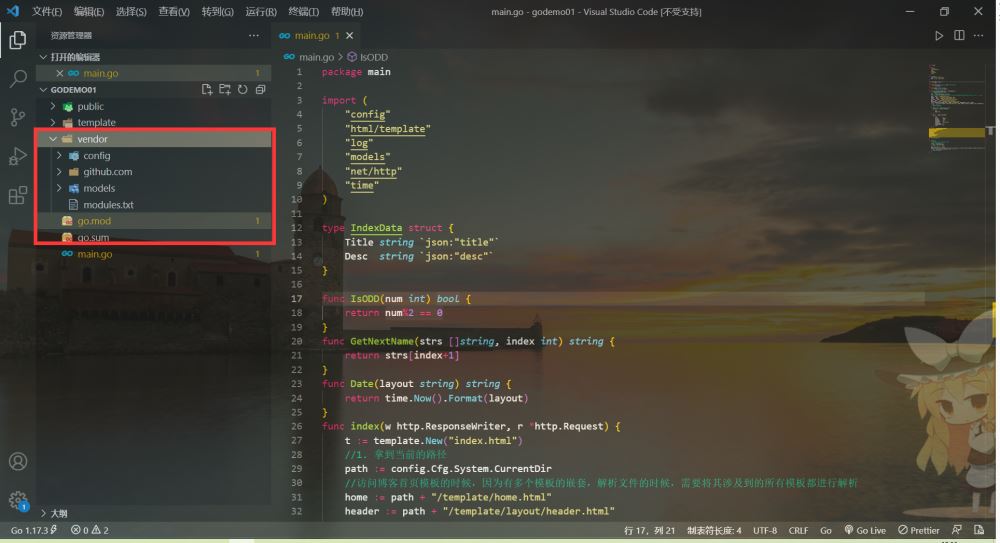This screenshot has width=1000, height=543.
Task: Click the minimap highlighted region
Action: [x=956, y=133]
